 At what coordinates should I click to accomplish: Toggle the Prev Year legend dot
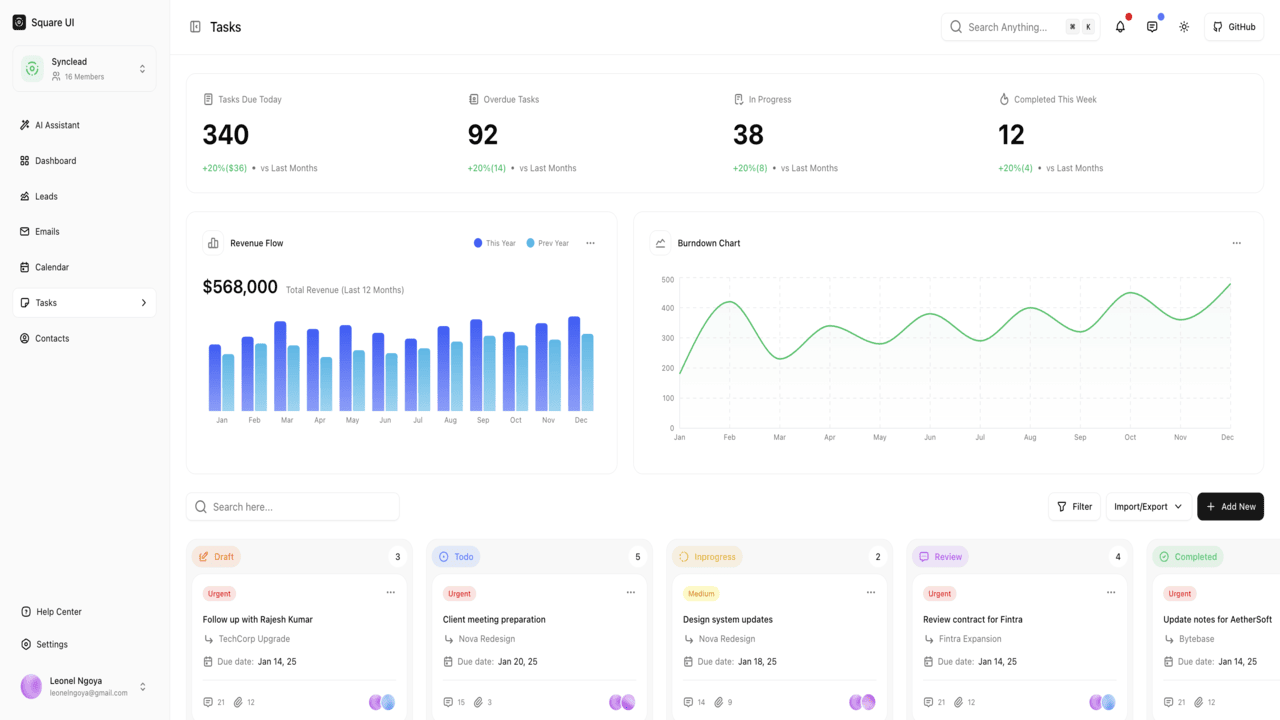pos(531,243)
